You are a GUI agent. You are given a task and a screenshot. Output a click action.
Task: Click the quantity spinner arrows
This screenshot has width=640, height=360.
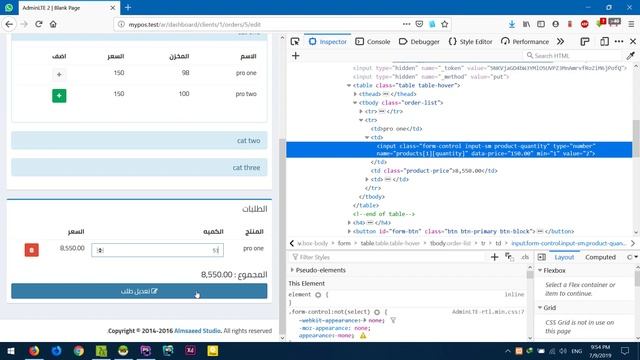pyautogui.click(x=100, y=250)
